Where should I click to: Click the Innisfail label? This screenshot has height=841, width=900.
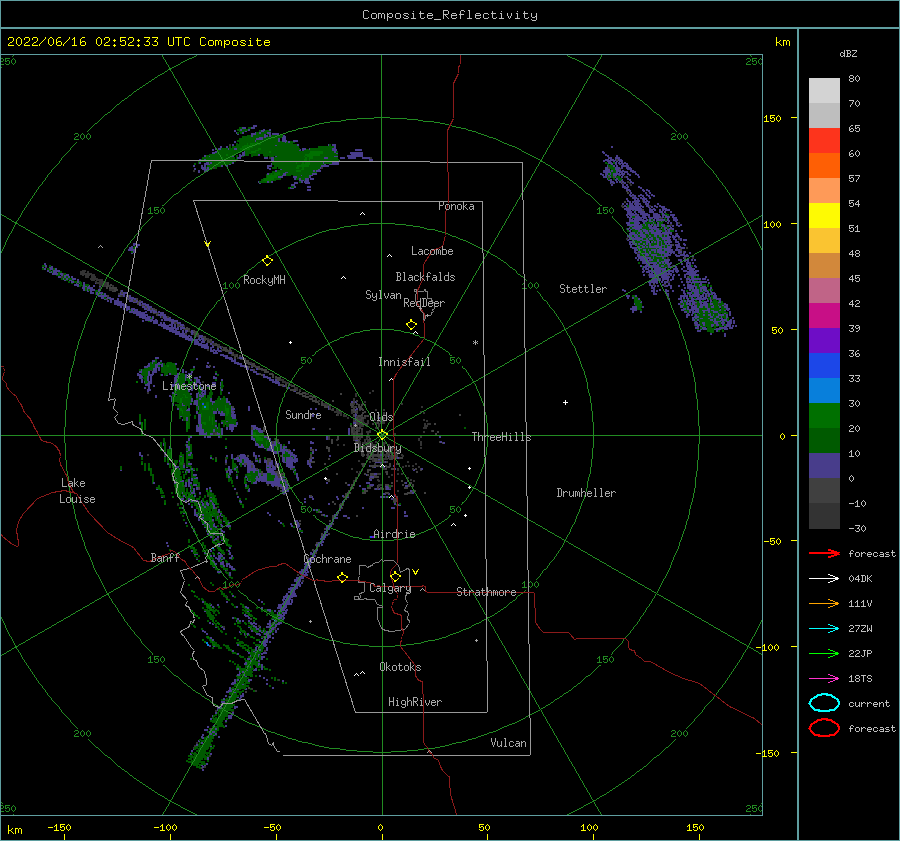click(x=404, y=362)
